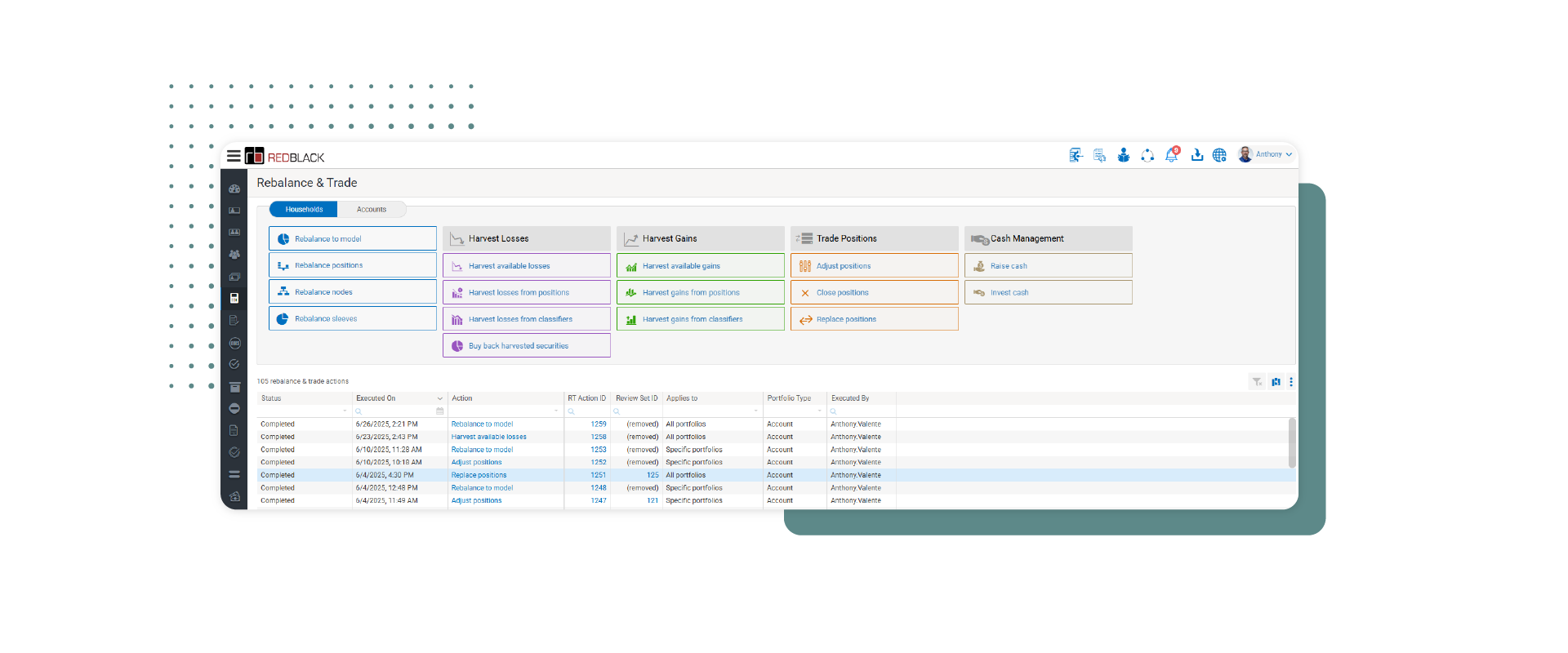
Task: Toggle the hamburger navigation menu
Action: 234,156
